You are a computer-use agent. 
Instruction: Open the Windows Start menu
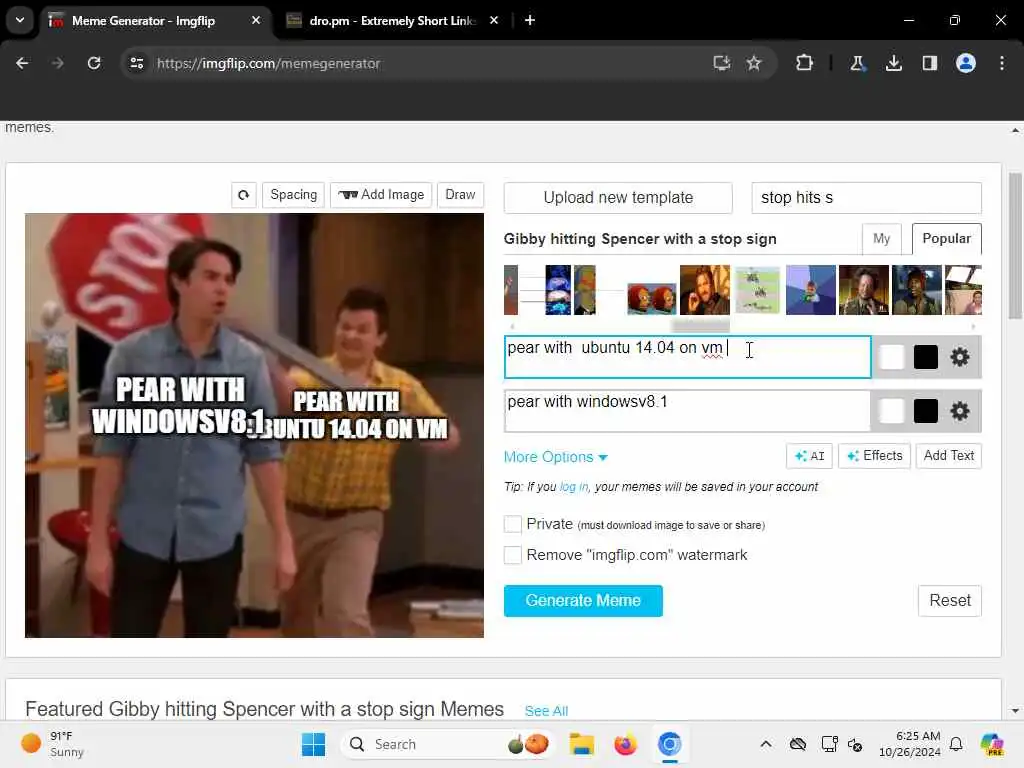click(x=313, y=744)
